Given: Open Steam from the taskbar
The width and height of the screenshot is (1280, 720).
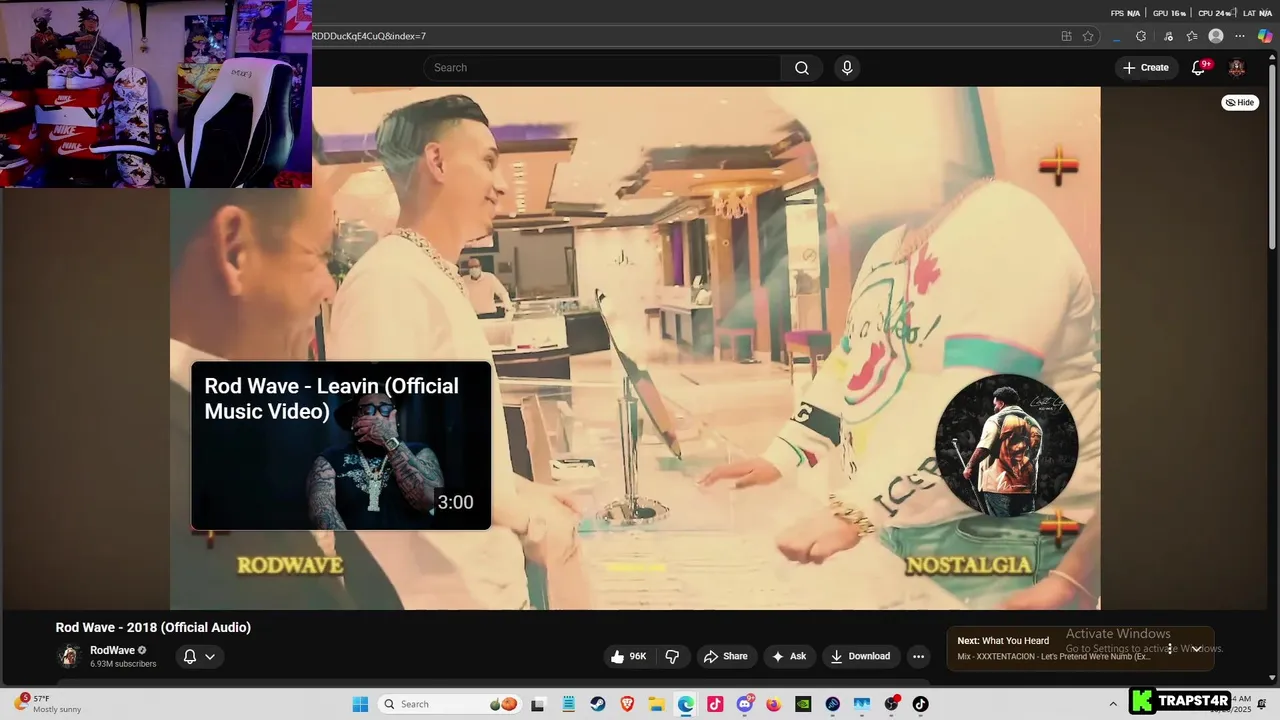Looking at the screenshot, I should [597, 704].
